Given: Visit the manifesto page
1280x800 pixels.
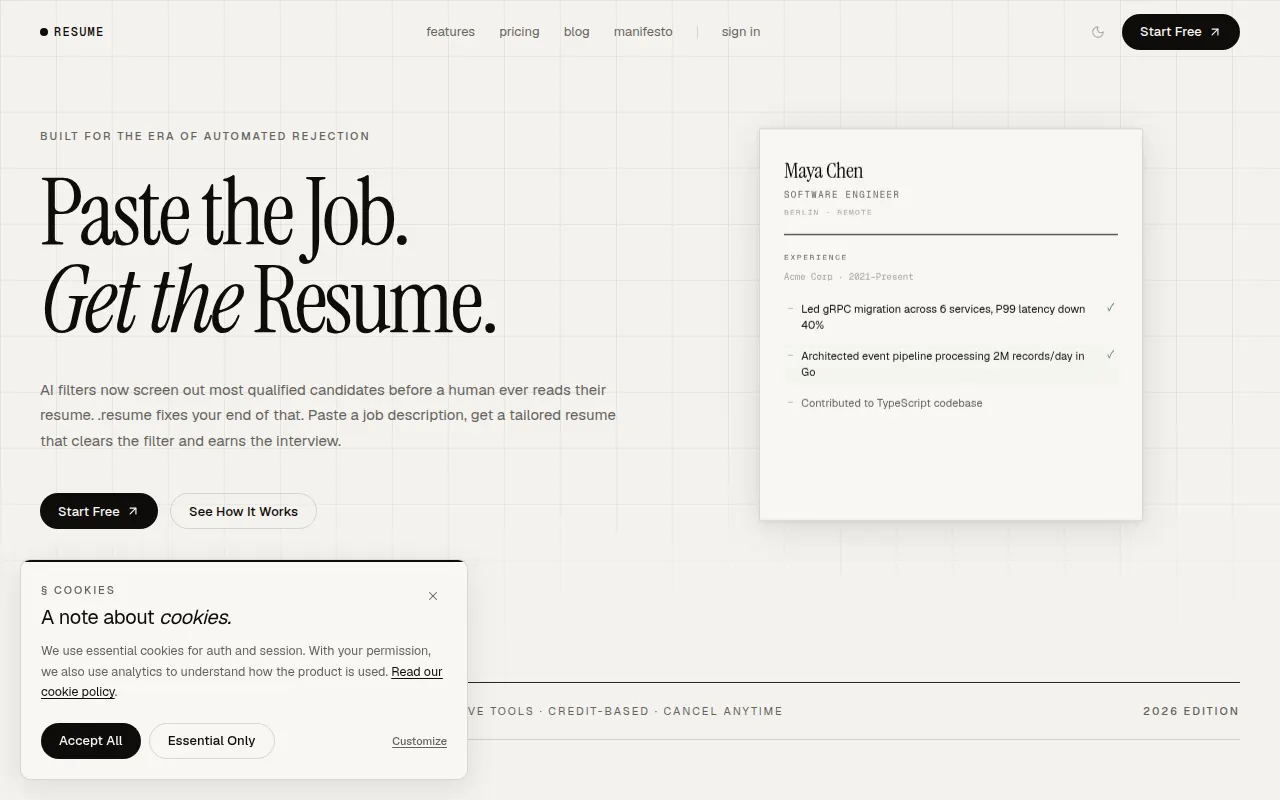Looking at the screenshot, I should (643, 32).
